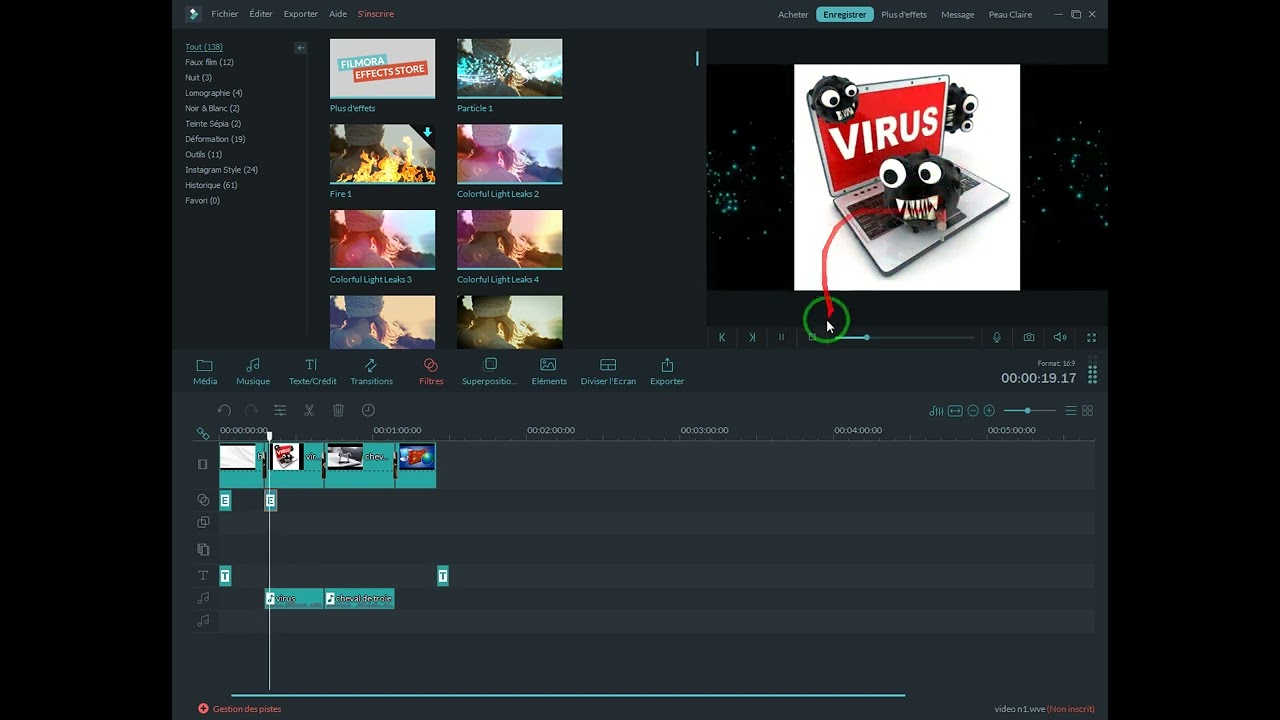This screenshot has height=720, width=1280.
Task: Adjust the timeline zoom slider
Action: [x=1030, y=411]
